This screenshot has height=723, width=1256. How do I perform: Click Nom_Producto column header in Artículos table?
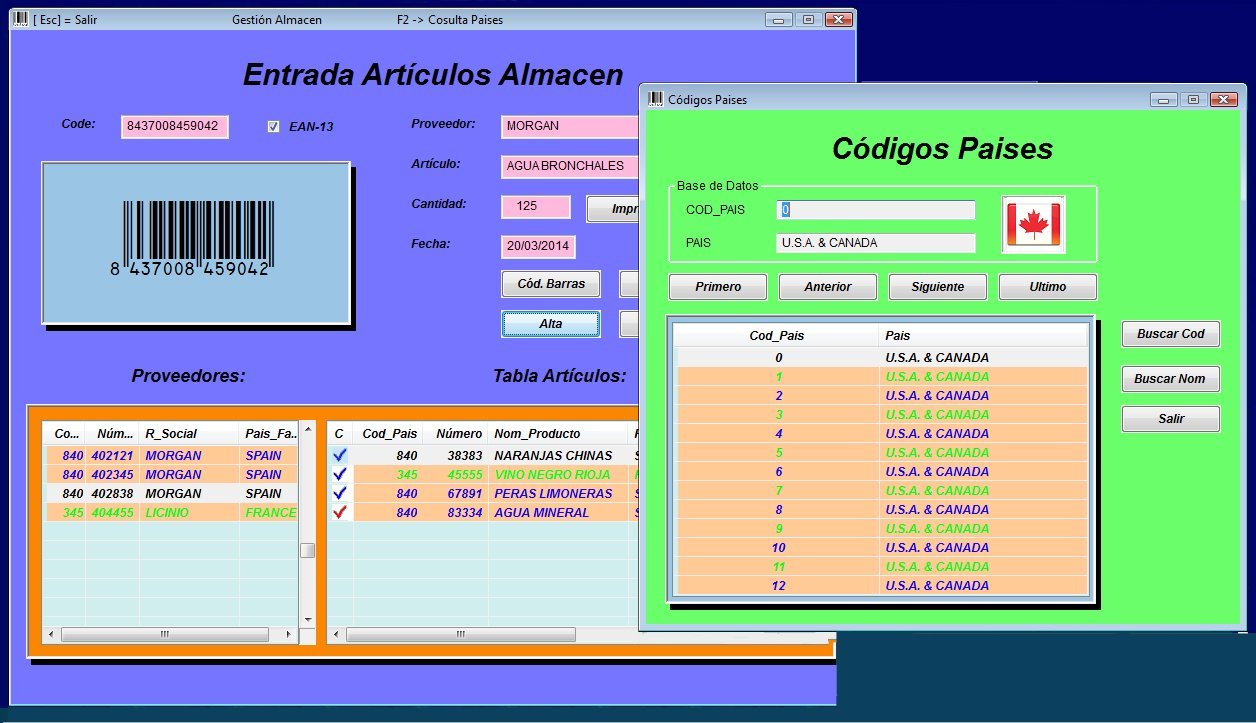coord(558,434)
